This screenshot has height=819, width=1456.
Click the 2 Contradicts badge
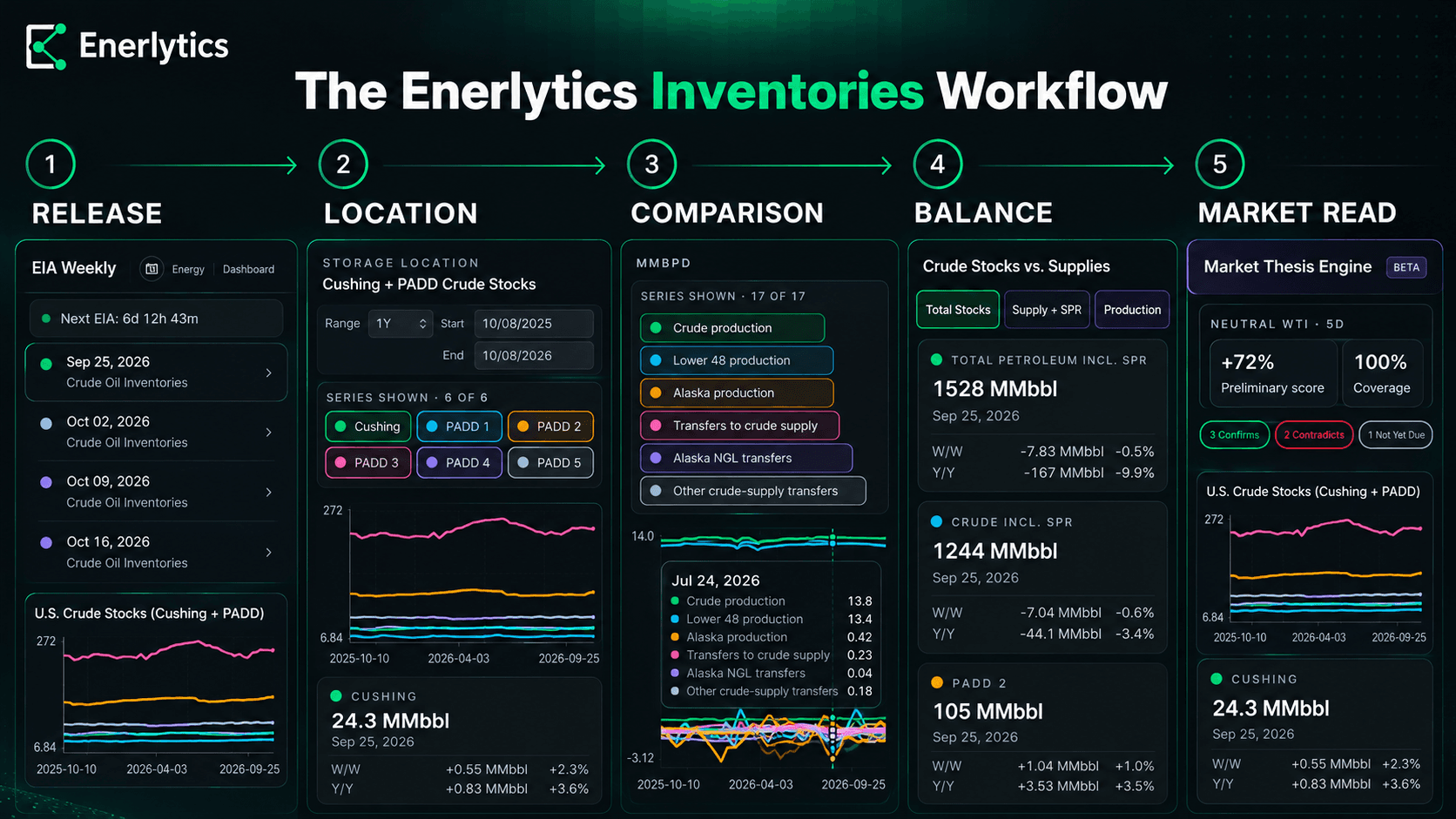pyautogui.click(x=1313, y=434)
